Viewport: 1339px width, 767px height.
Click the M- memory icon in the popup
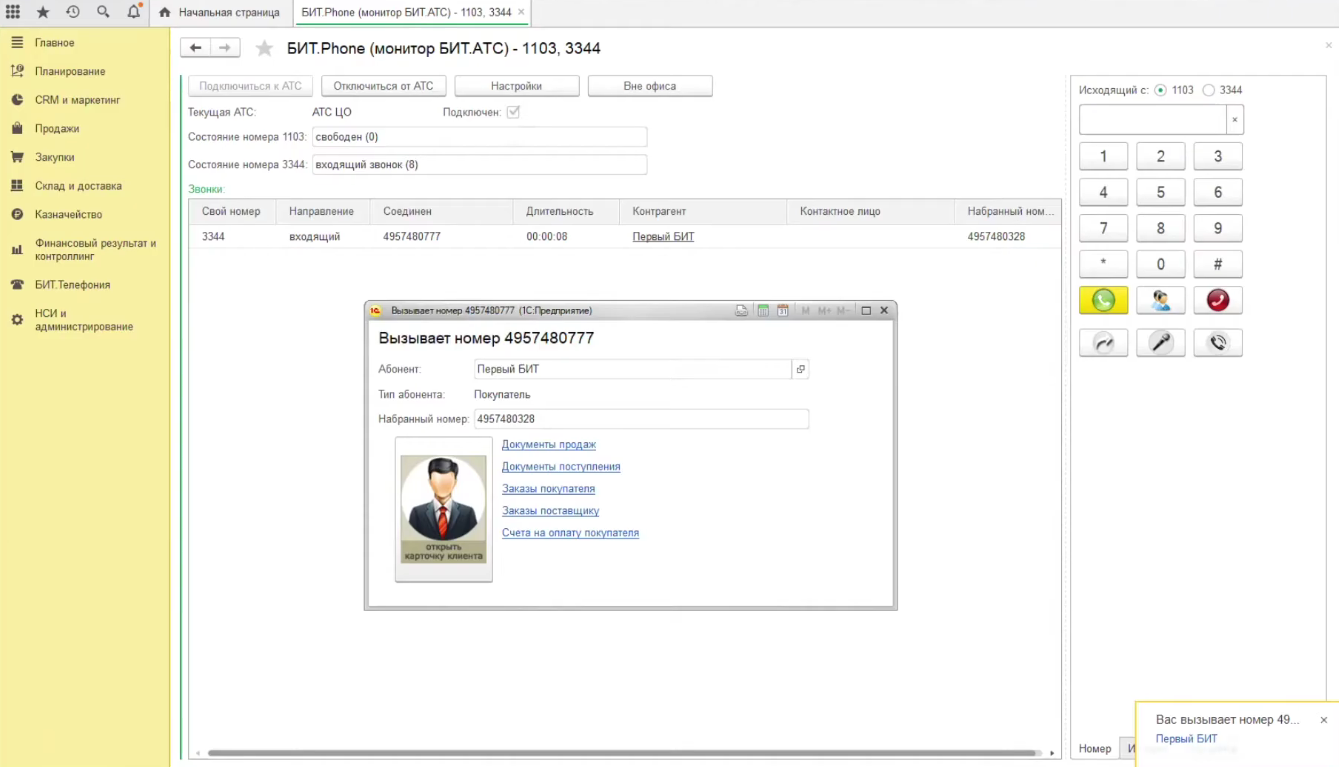click(x=843, y=311)
